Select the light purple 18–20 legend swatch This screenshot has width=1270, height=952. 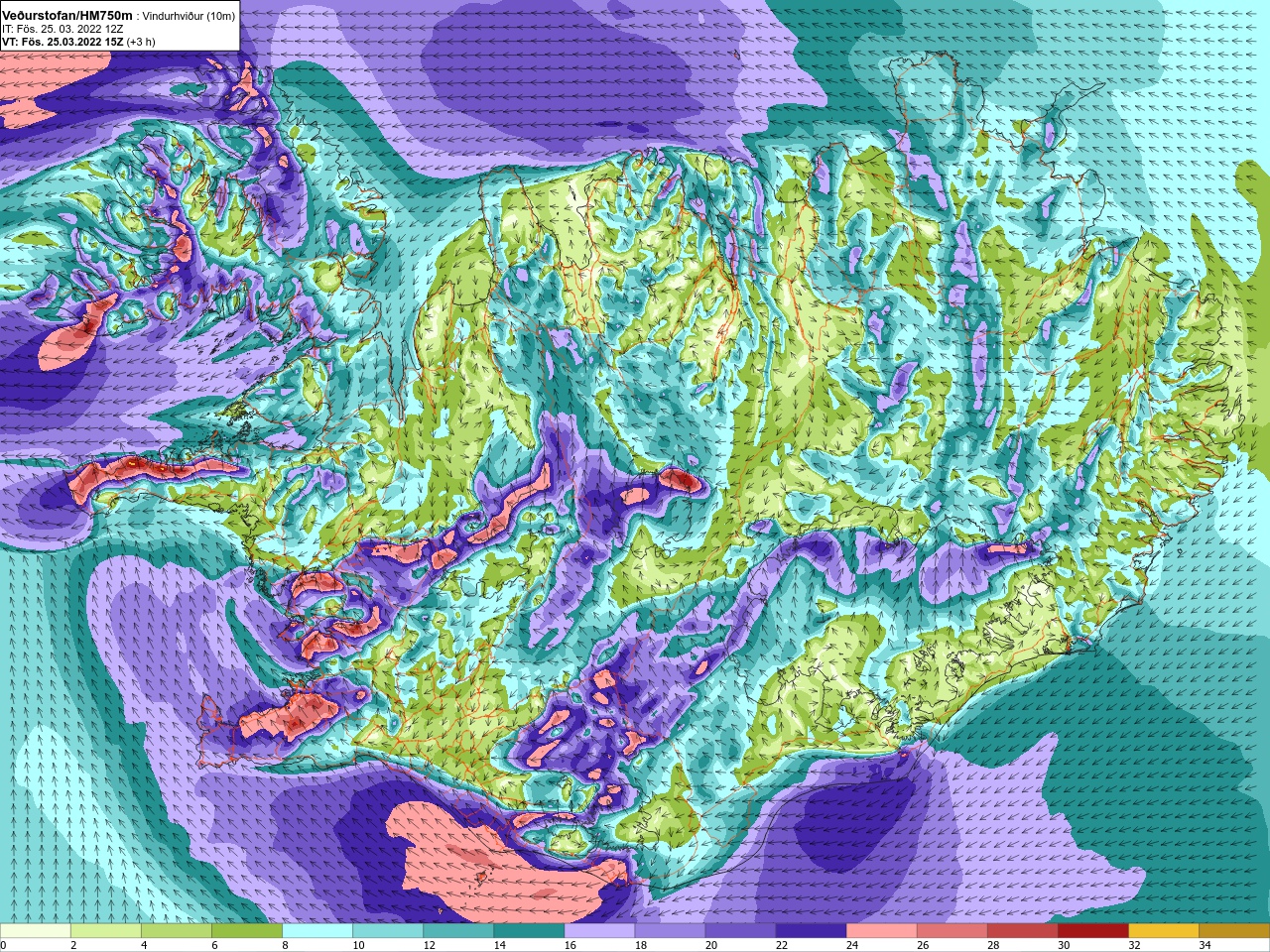670,932
